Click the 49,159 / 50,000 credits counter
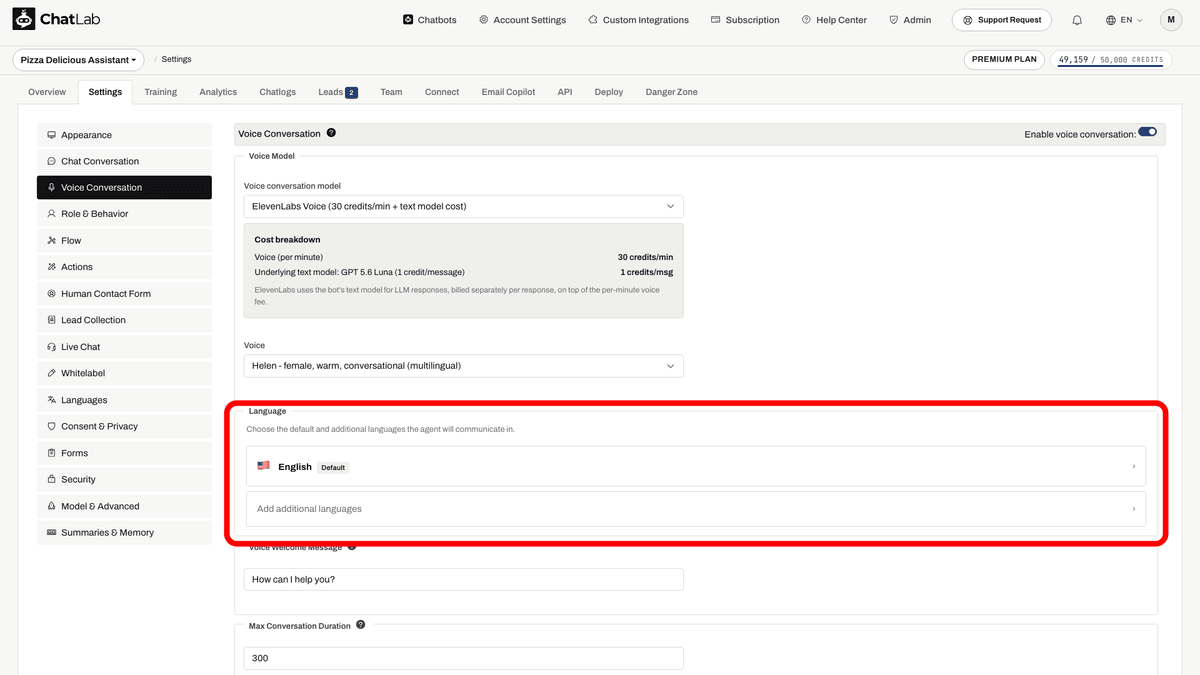This screenshot has height=675, width=1200. (1110, 60)
